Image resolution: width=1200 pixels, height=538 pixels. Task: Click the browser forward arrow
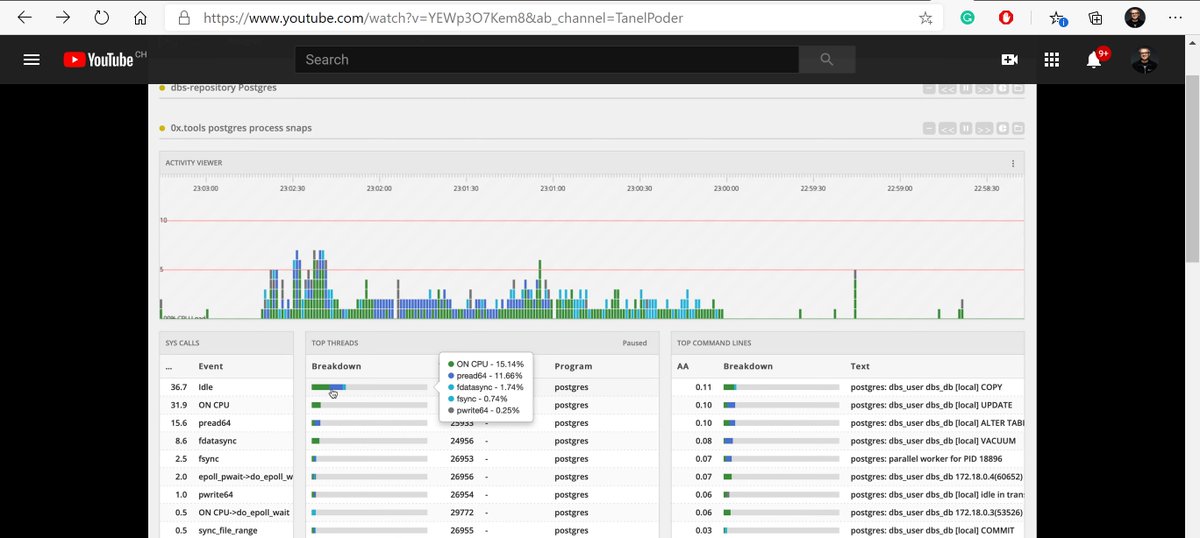pyautogui.click(x=63, y=18)
